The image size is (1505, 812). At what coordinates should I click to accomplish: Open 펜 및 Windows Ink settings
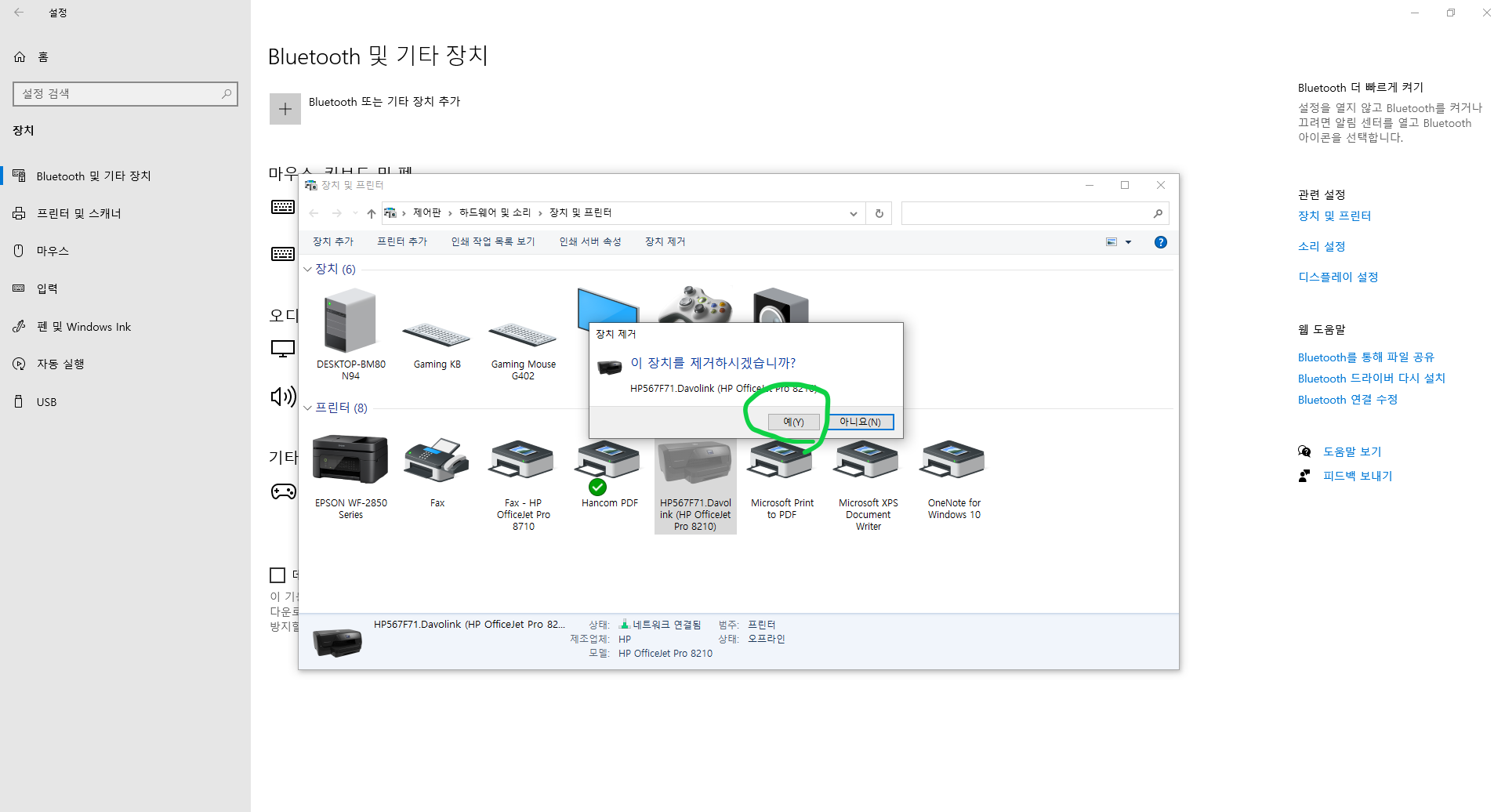click(125, 326)
